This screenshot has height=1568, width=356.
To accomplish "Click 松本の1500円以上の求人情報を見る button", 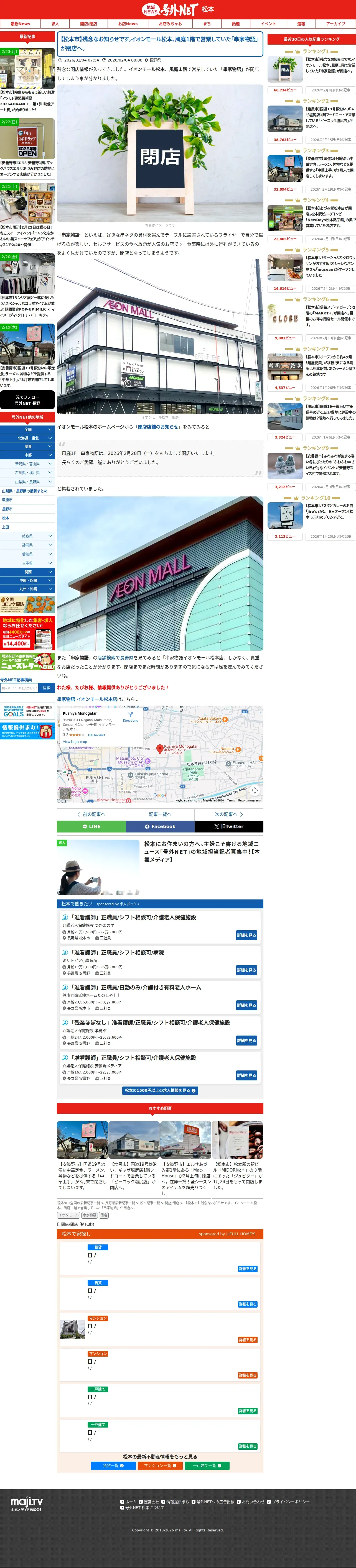I will [160, 1090].
